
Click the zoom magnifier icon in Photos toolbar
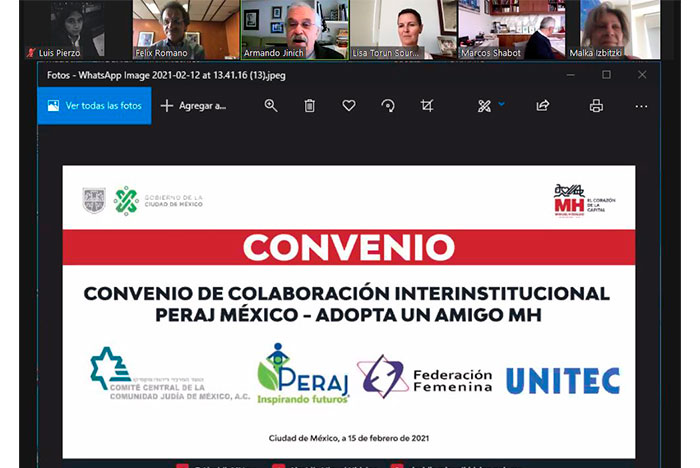coord(271,106)
